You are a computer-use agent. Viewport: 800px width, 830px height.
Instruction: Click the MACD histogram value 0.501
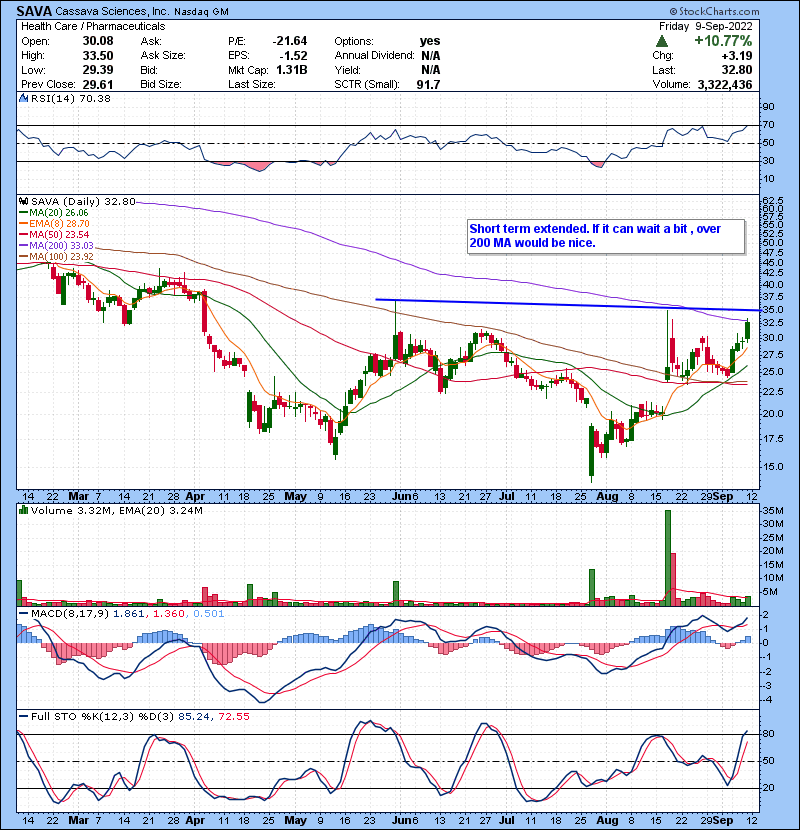pyautogui.click(x=209, y=614)
